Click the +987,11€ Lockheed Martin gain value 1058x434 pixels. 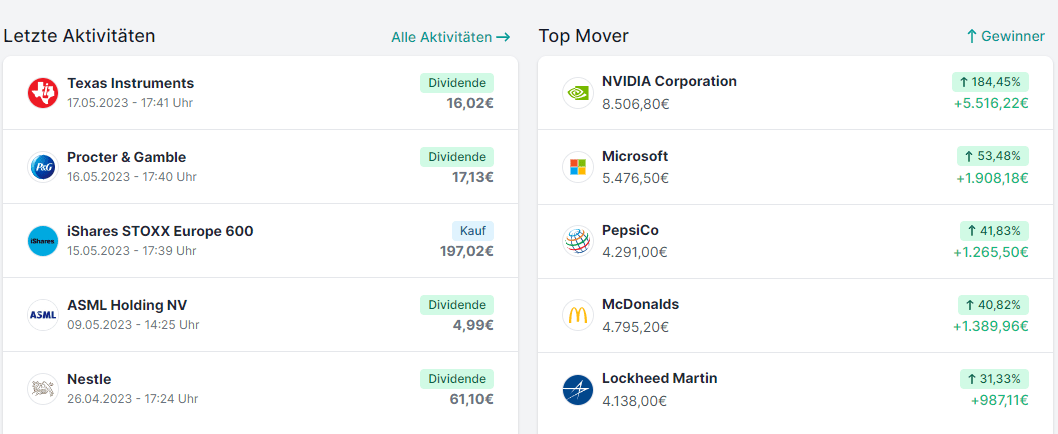[x=1000, y=401]
